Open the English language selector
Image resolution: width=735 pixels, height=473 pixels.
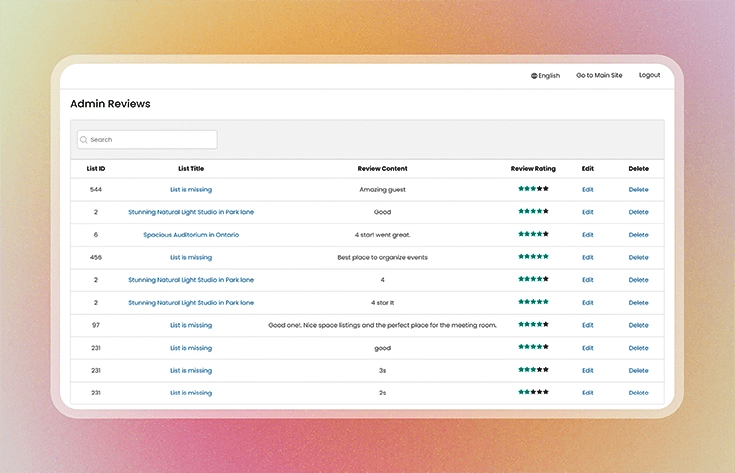(x=545, y=75)
